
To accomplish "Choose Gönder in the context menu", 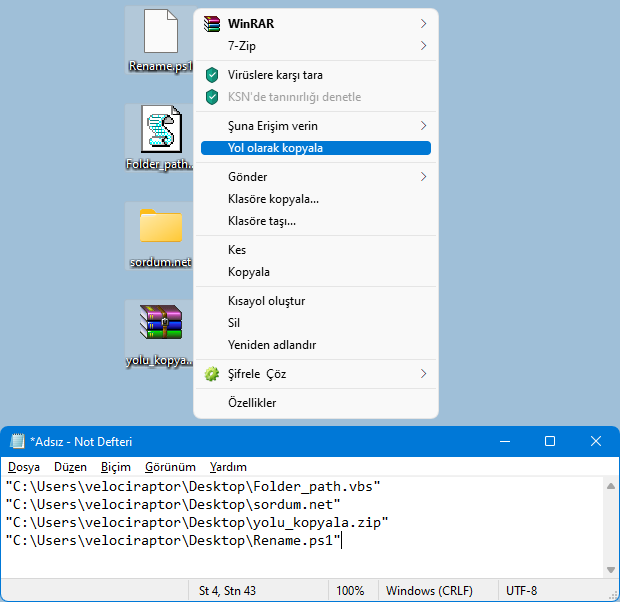I will [316, 176].
